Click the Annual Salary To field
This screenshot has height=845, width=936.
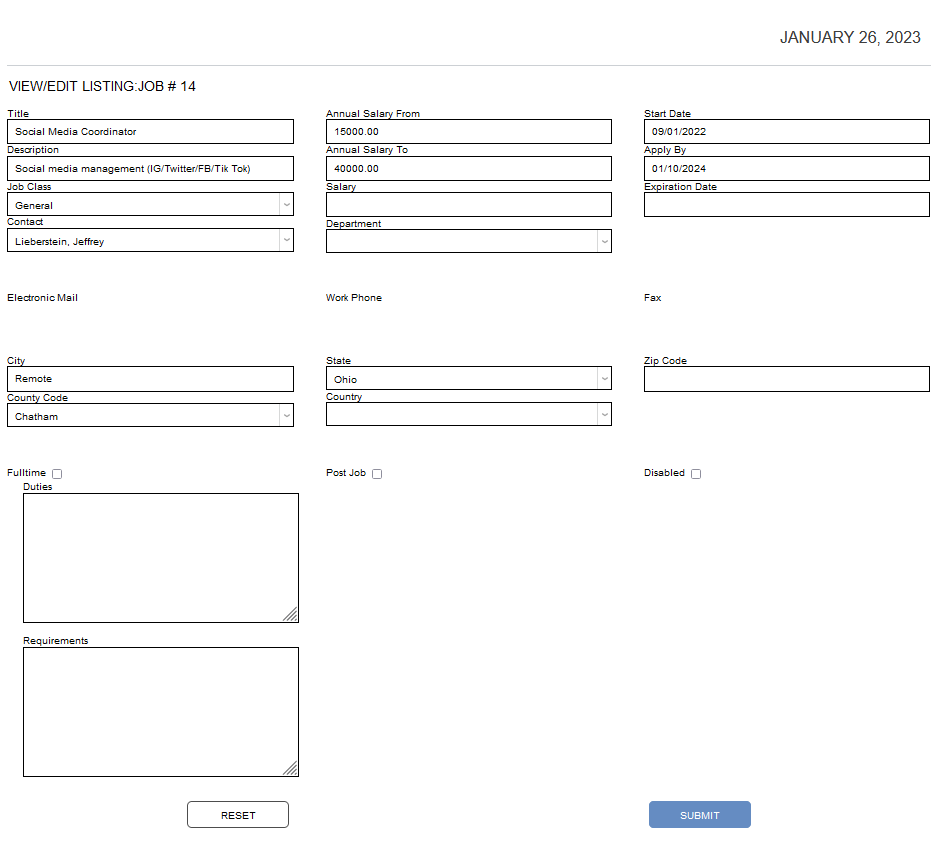click(469, 168)
